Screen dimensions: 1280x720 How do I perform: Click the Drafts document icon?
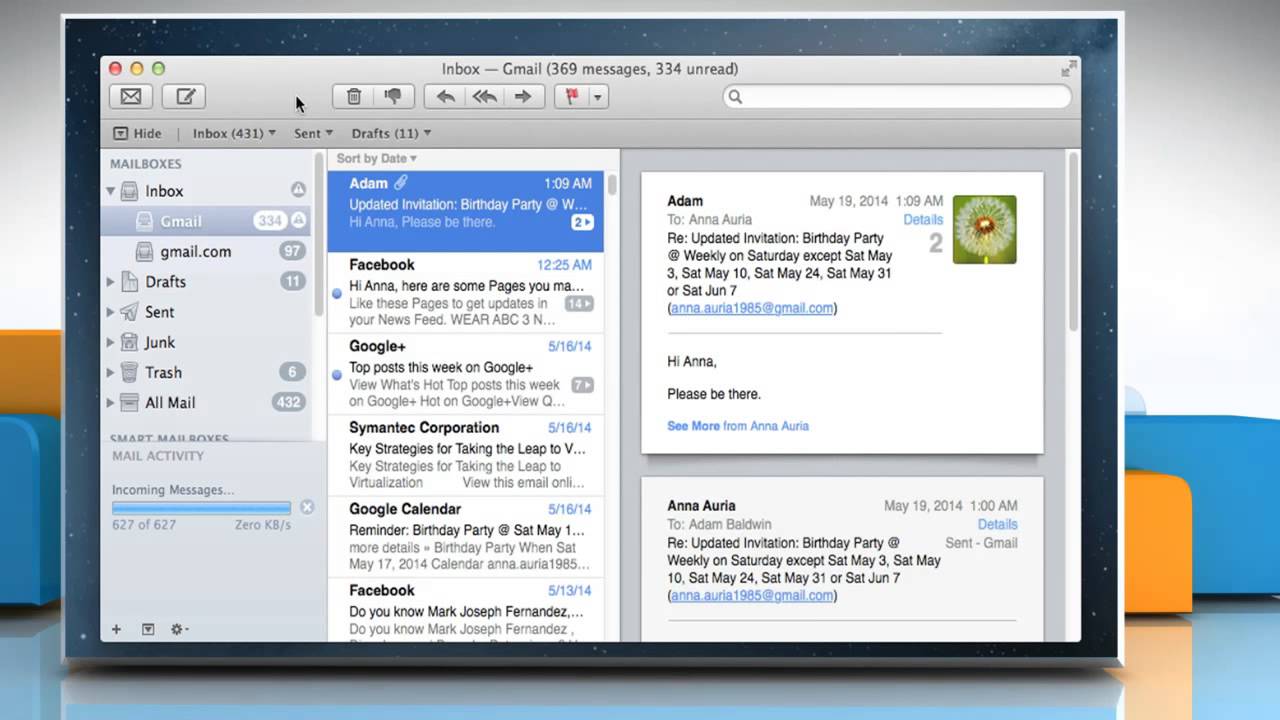click(129, 282)
